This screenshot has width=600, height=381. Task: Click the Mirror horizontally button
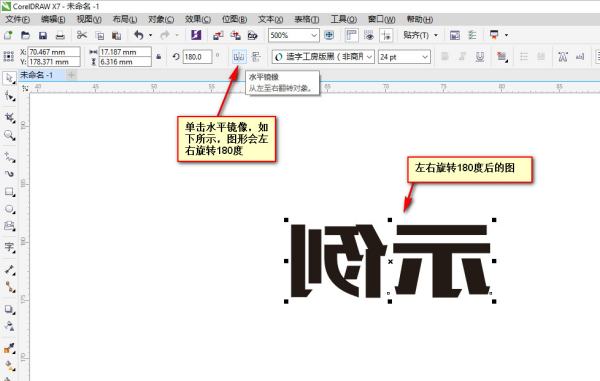click(239, 57)
